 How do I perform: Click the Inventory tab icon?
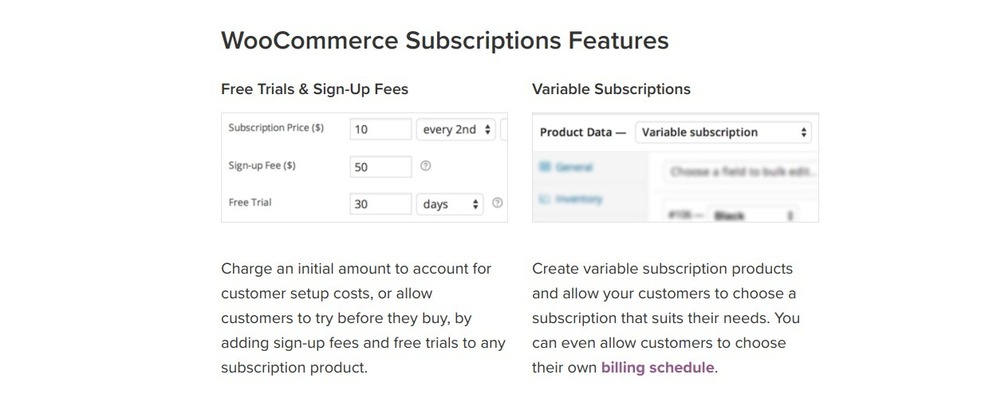point(545,199)
